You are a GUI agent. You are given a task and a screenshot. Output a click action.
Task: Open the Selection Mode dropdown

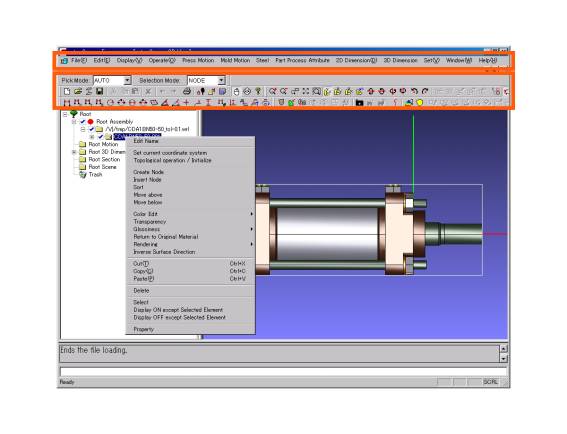(x=222, y=80)
